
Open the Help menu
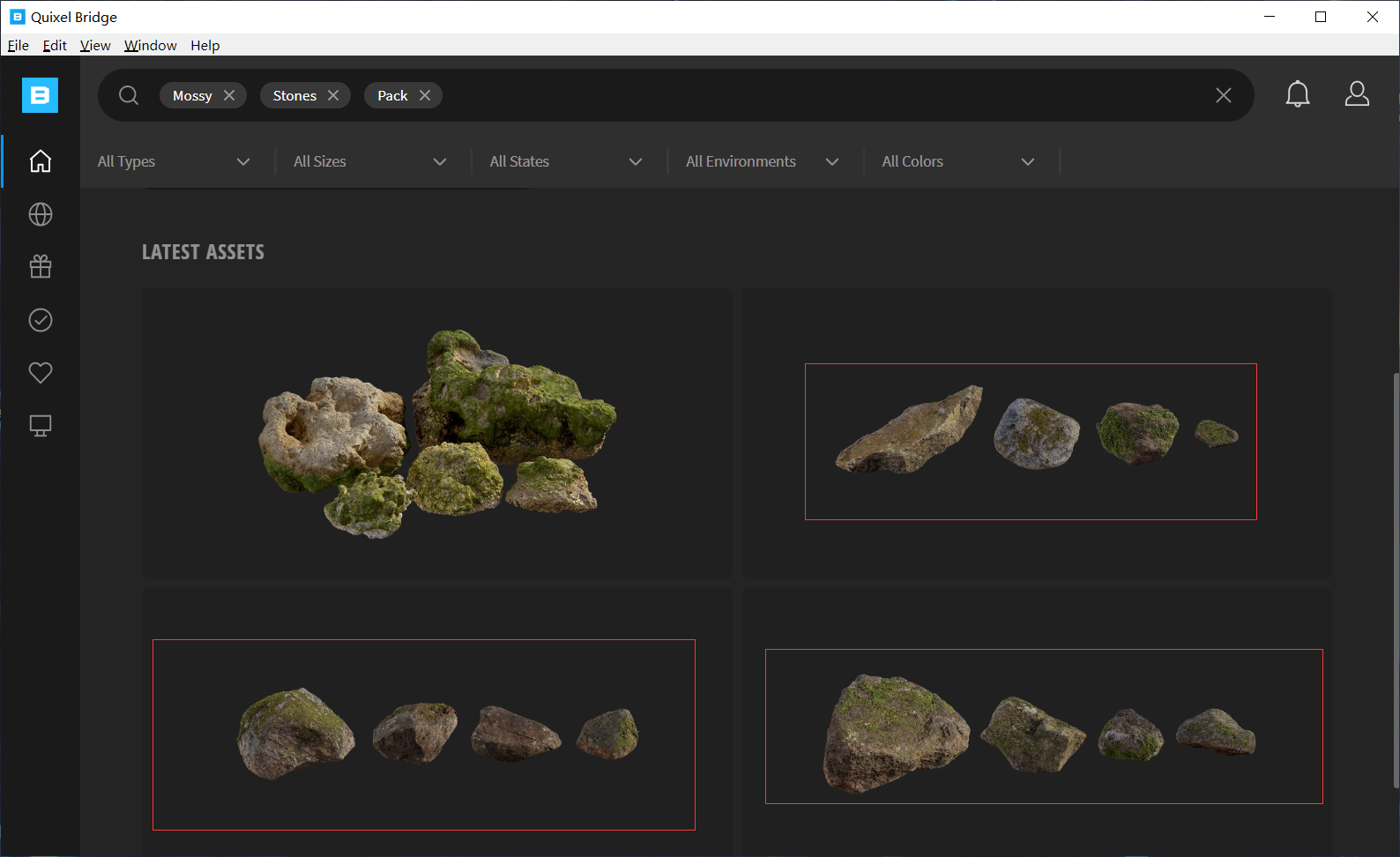coord(205,46)
